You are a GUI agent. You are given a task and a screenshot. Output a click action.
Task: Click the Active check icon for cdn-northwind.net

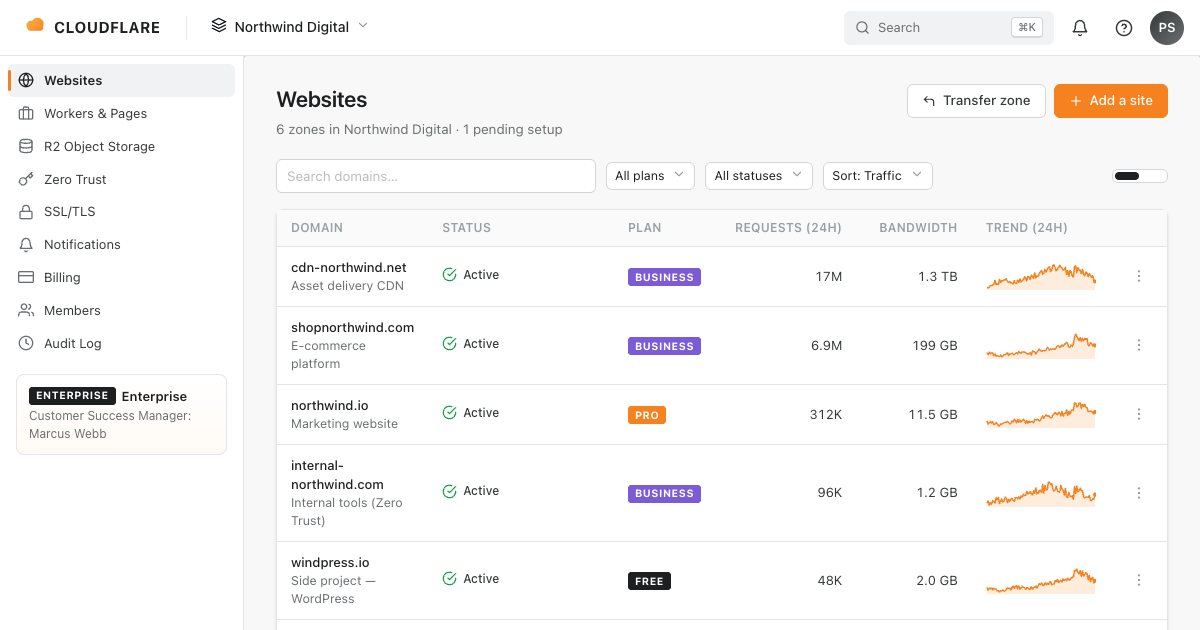(x=450, y=275)
